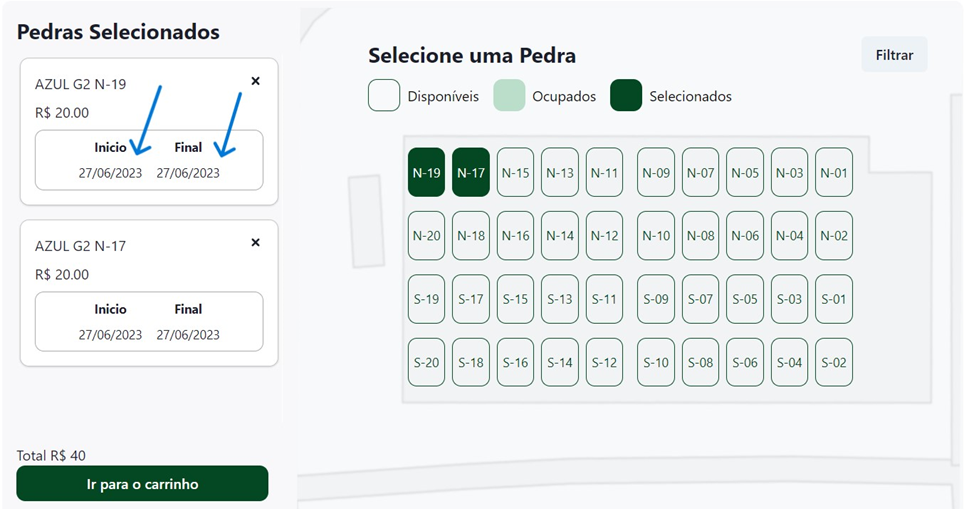Select stone N-01 on the map
The image size is (964, 509).
(x=834, y=173)
